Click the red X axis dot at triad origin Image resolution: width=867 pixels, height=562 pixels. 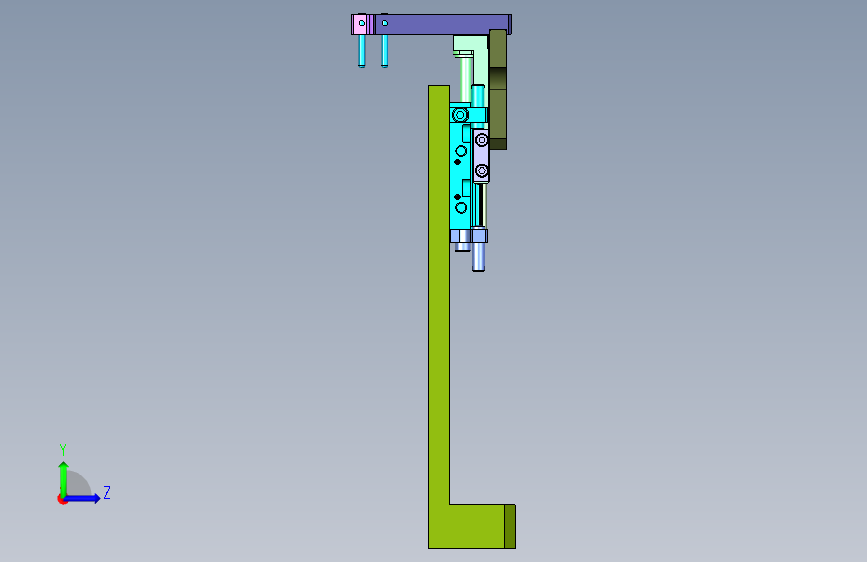point(62,499)
